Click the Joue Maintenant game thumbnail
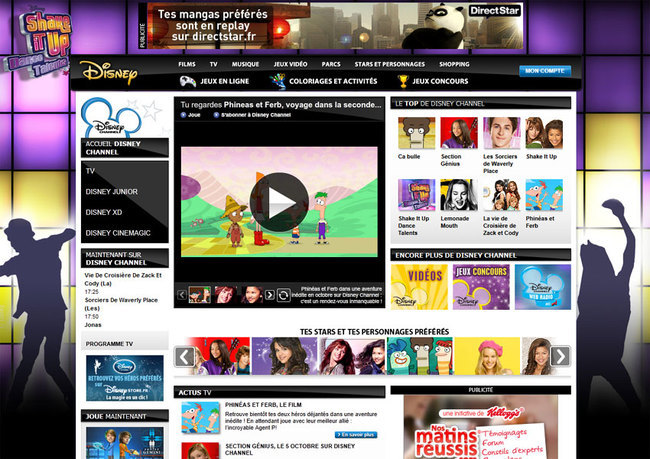This screenshot has width=650, height=459. point(124,443)
